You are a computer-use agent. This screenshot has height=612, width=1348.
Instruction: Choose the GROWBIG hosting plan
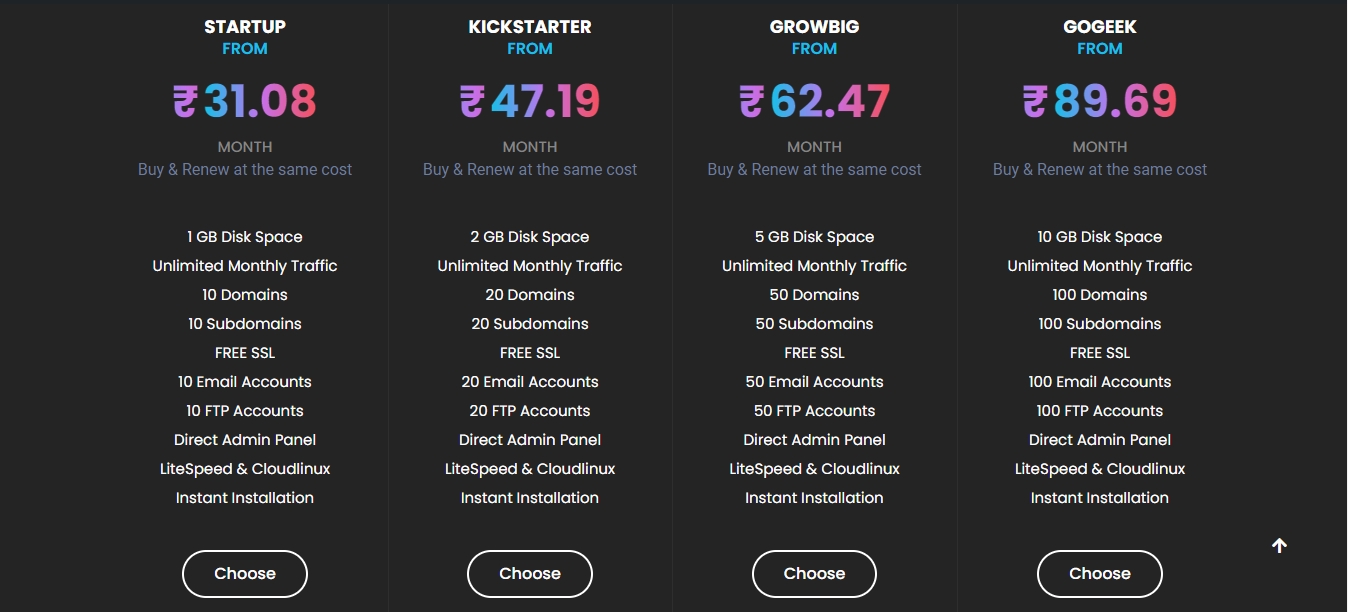(x=814, y=574)
